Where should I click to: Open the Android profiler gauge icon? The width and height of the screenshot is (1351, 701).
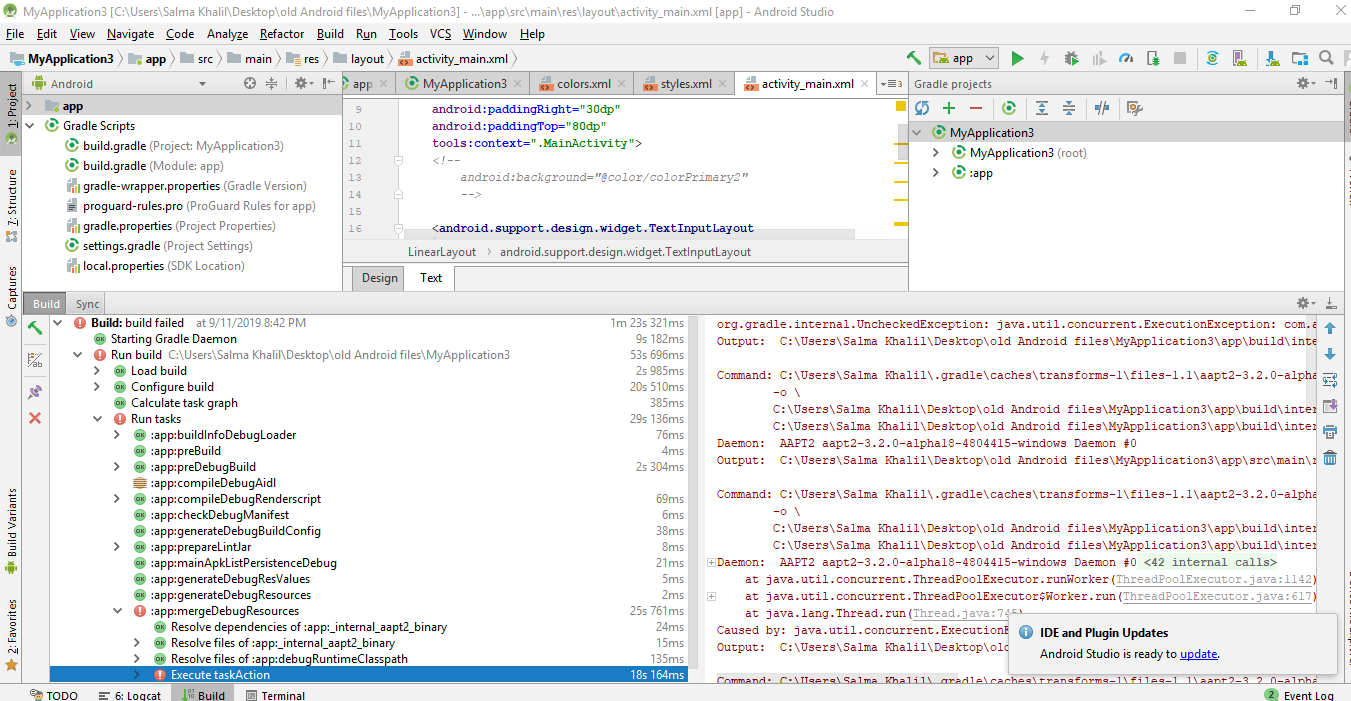pyautogui.click(x=1126, y=59)
